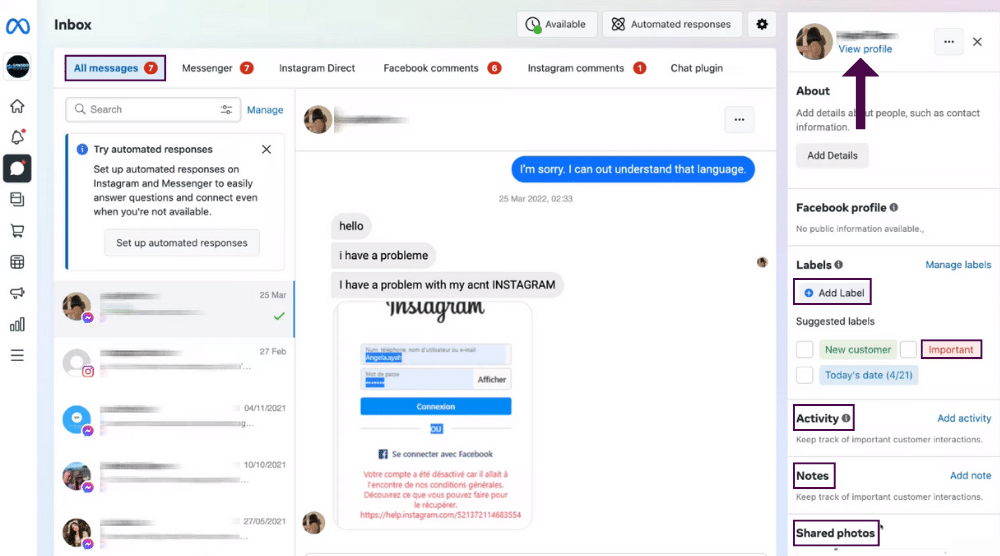Select the Inbox chat bubble icon
This screenshot has width=1000, height=556.
tap(17, 168)
